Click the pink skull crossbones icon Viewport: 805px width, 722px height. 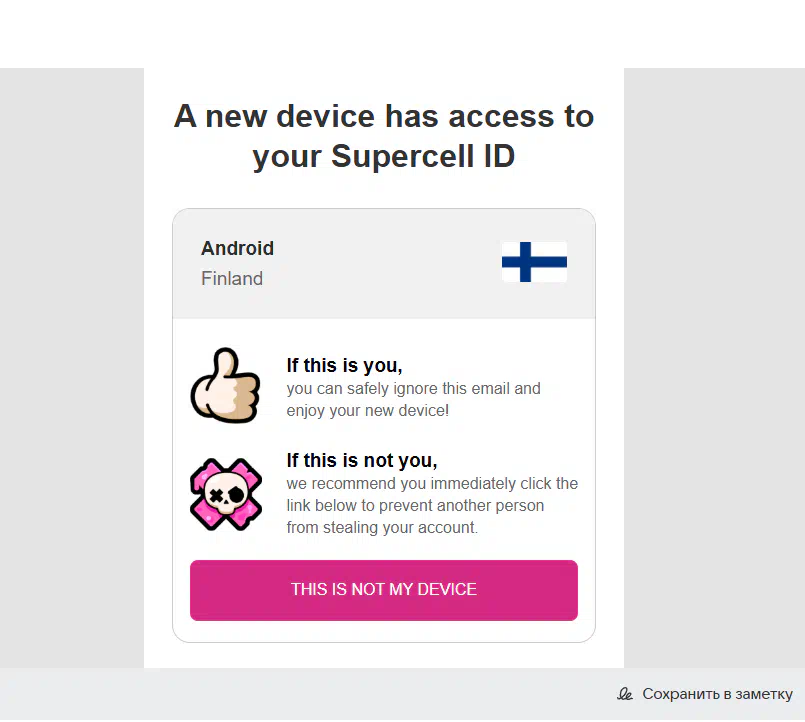tap(225, 494)
